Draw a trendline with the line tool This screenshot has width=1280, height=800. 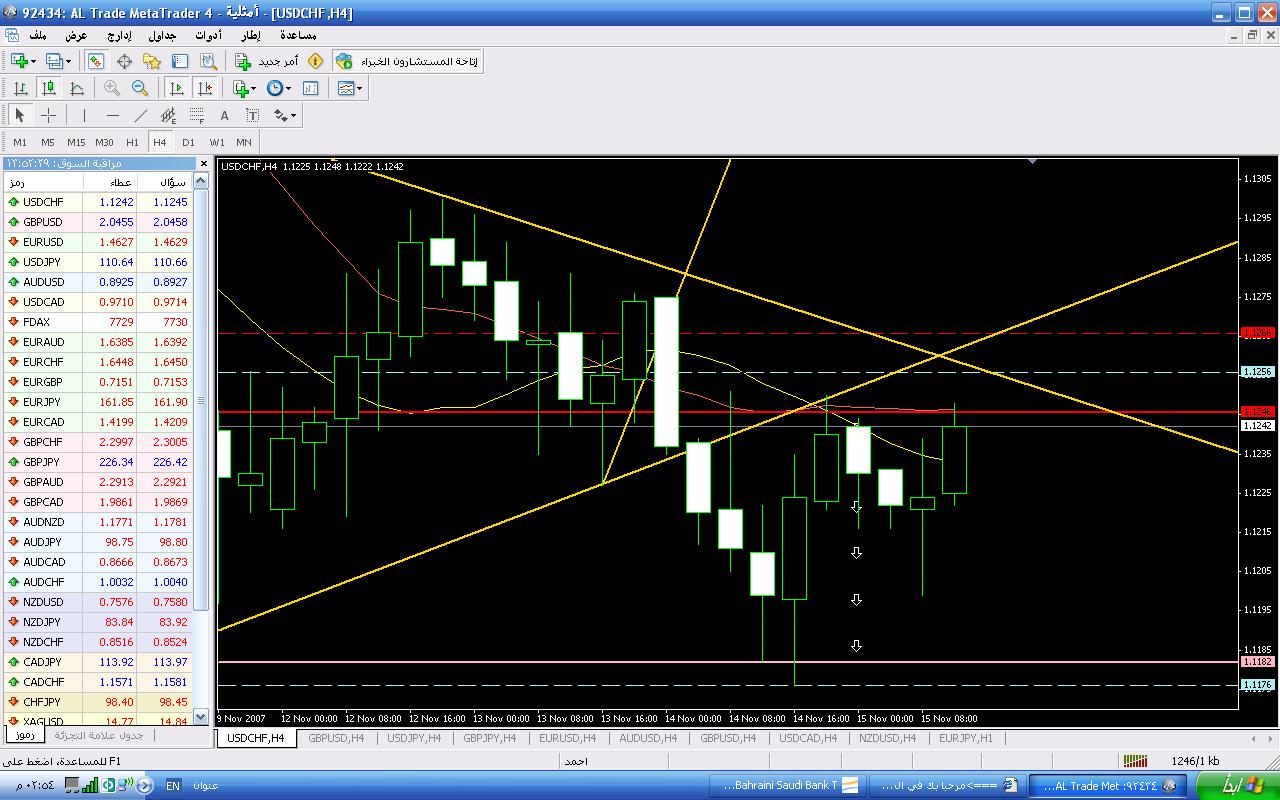click(x=140, y=115)
